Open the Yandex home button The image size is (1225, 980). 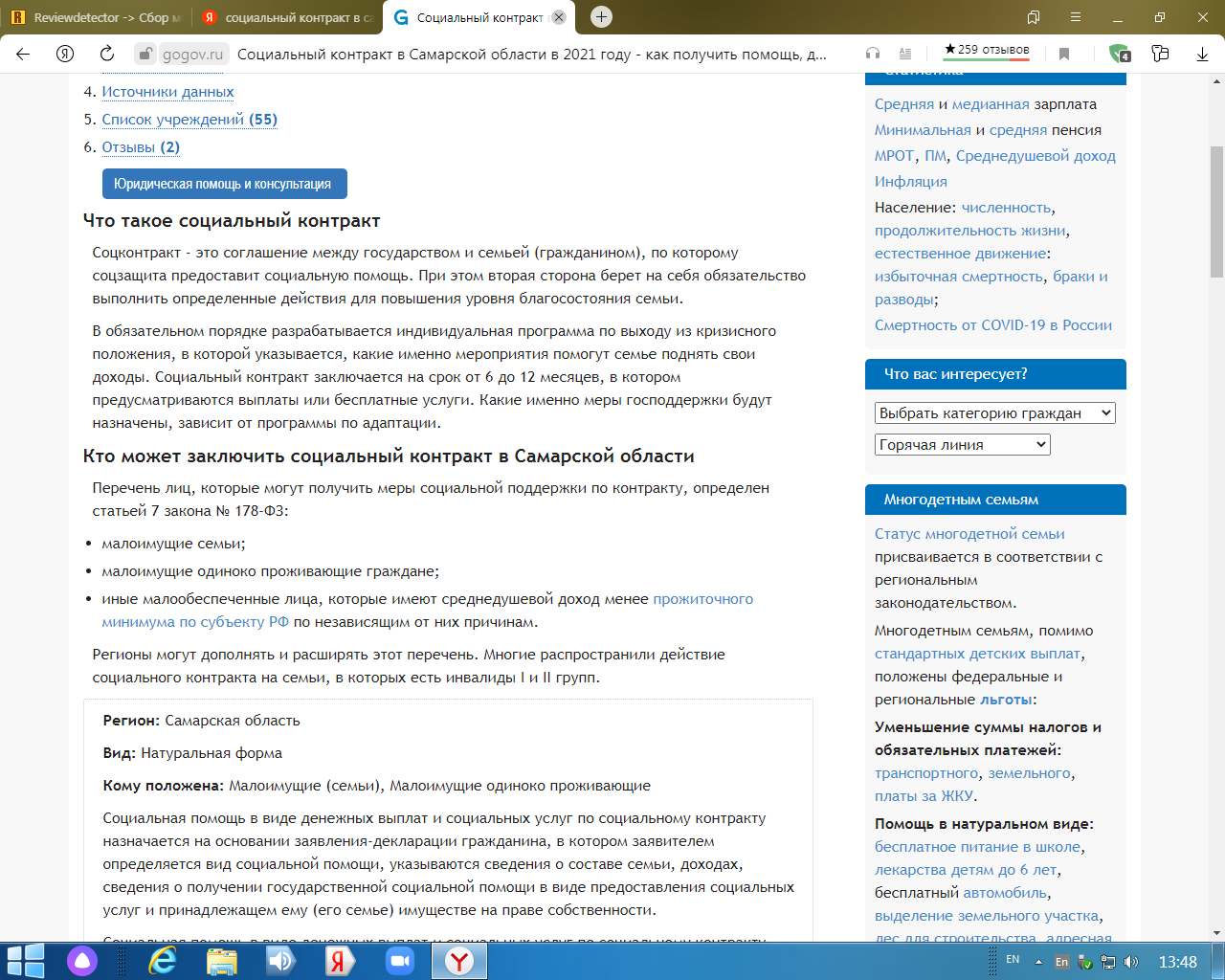click(65, 54)
